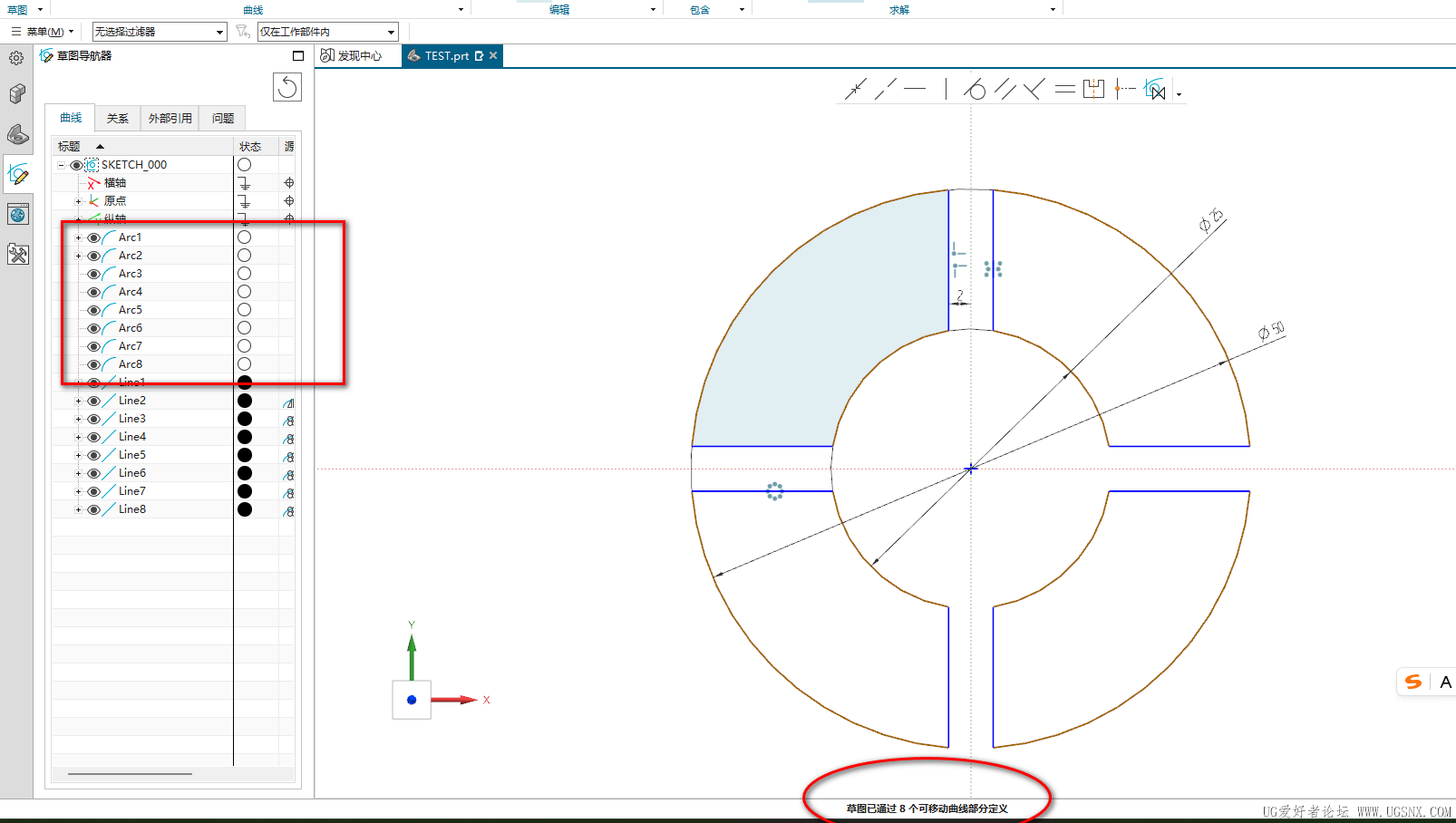Expand the Arc1 tree node
The height and width of the screenshot is (823, 1456).
[x=78, y=237]
